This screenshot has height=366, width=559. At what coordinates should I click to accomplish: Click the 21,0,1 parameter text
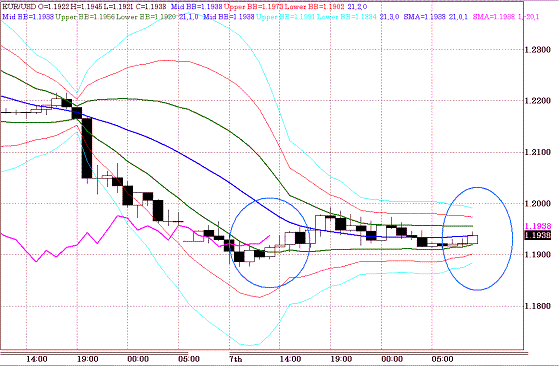[x=458, y=17]
